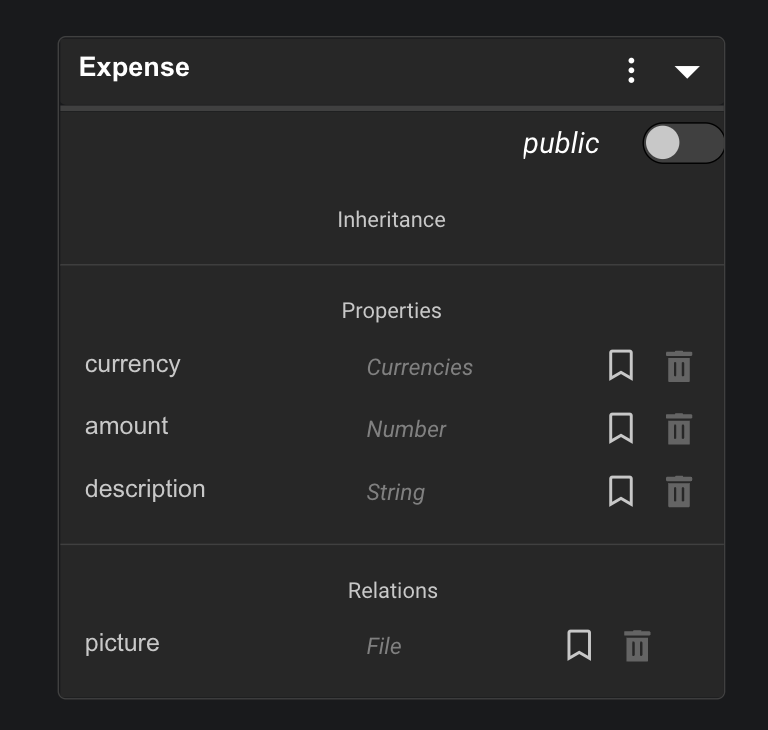Open the Expense card three-dot menu
768x730 pixels.
(x=631, y=70)
